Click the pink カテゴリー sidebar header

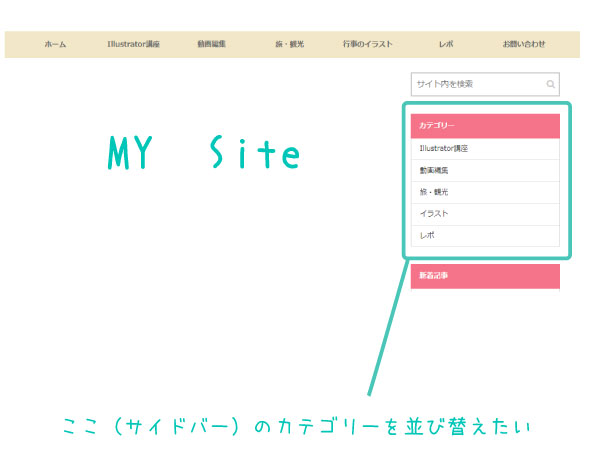click(485, 126)
